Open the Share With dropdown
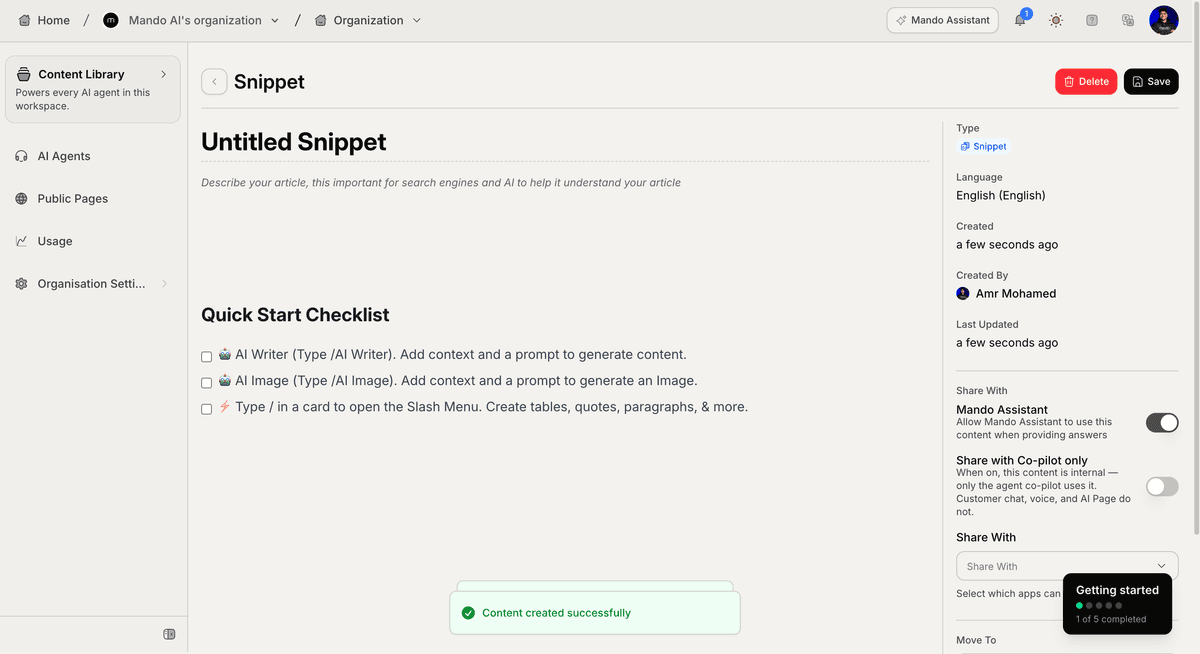Screen dimensions: 1200x654 [x=1067, y=566]
